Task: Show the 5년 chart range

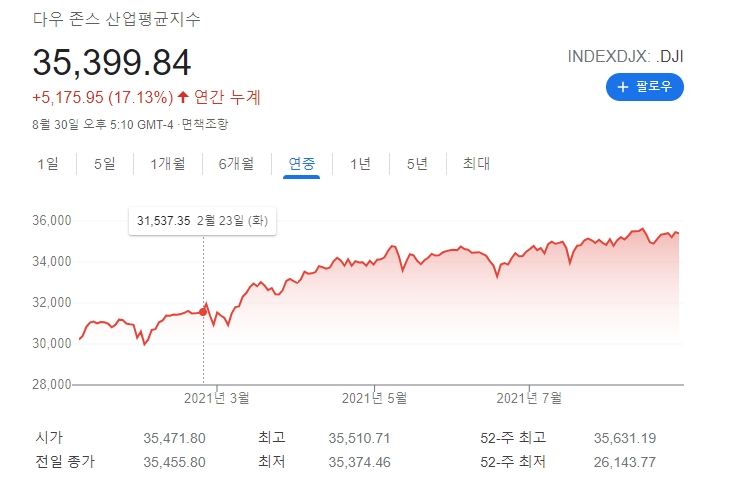Action: [x=417, y=164]
